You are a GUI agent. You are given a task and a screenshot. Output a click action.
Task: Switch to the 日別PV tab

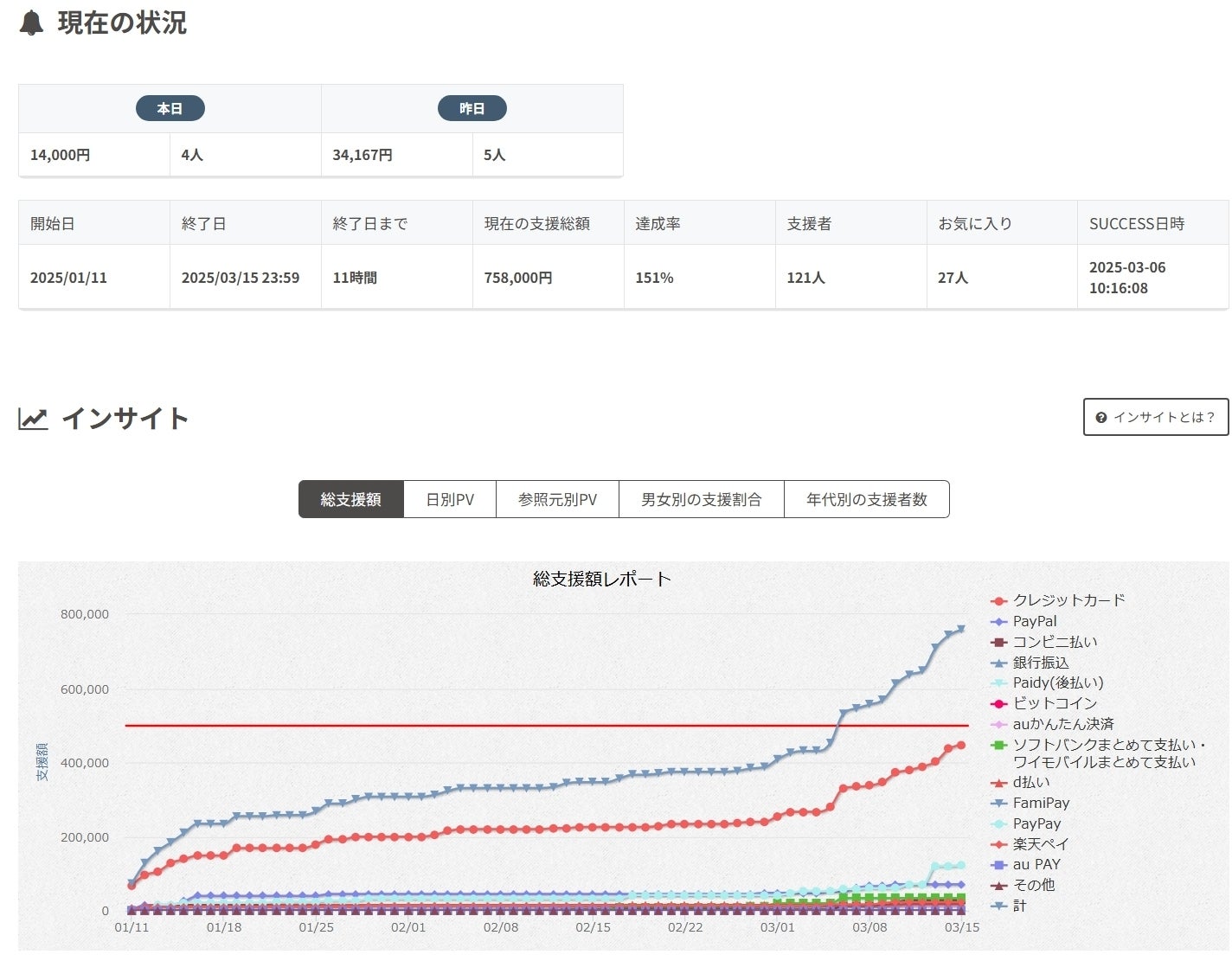[x=450, y=500]
